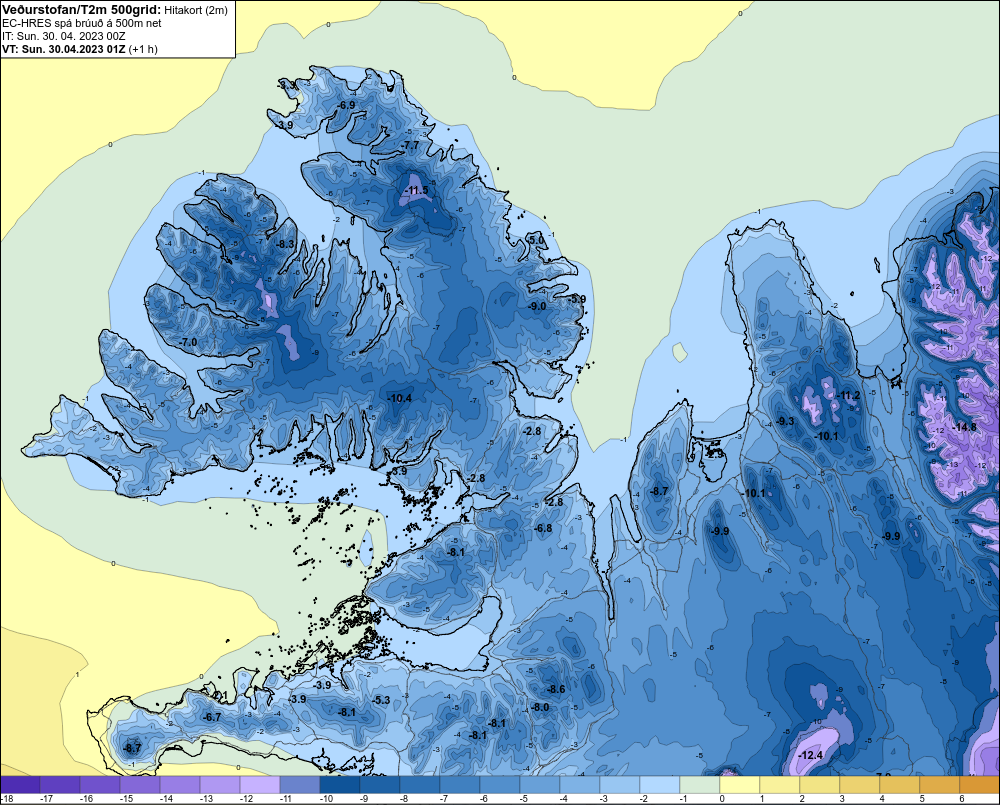The image size is (1000, 805).
Task: Click the -5.9 temperature value on map
Action: (577, 299)
